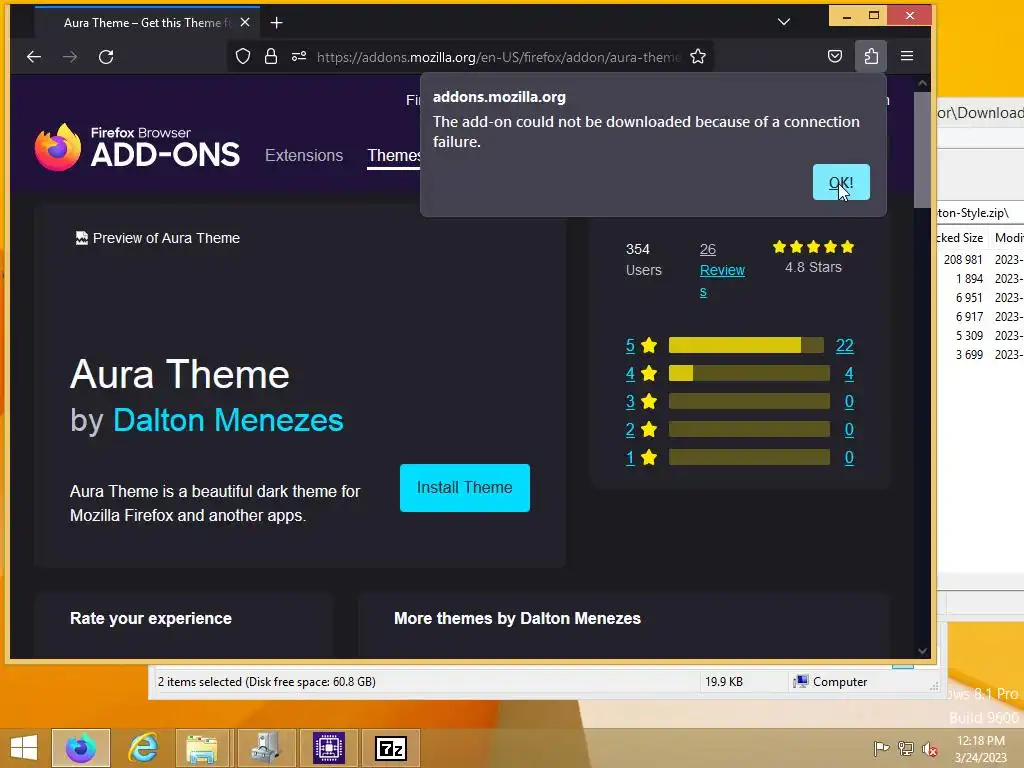Click the five-star rating progress bar

[x=746, y=345]
